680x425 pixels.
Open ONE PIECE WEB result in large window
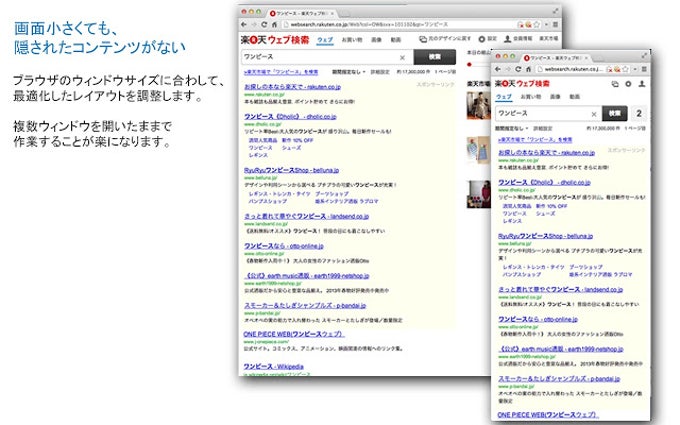coord(294,334)
